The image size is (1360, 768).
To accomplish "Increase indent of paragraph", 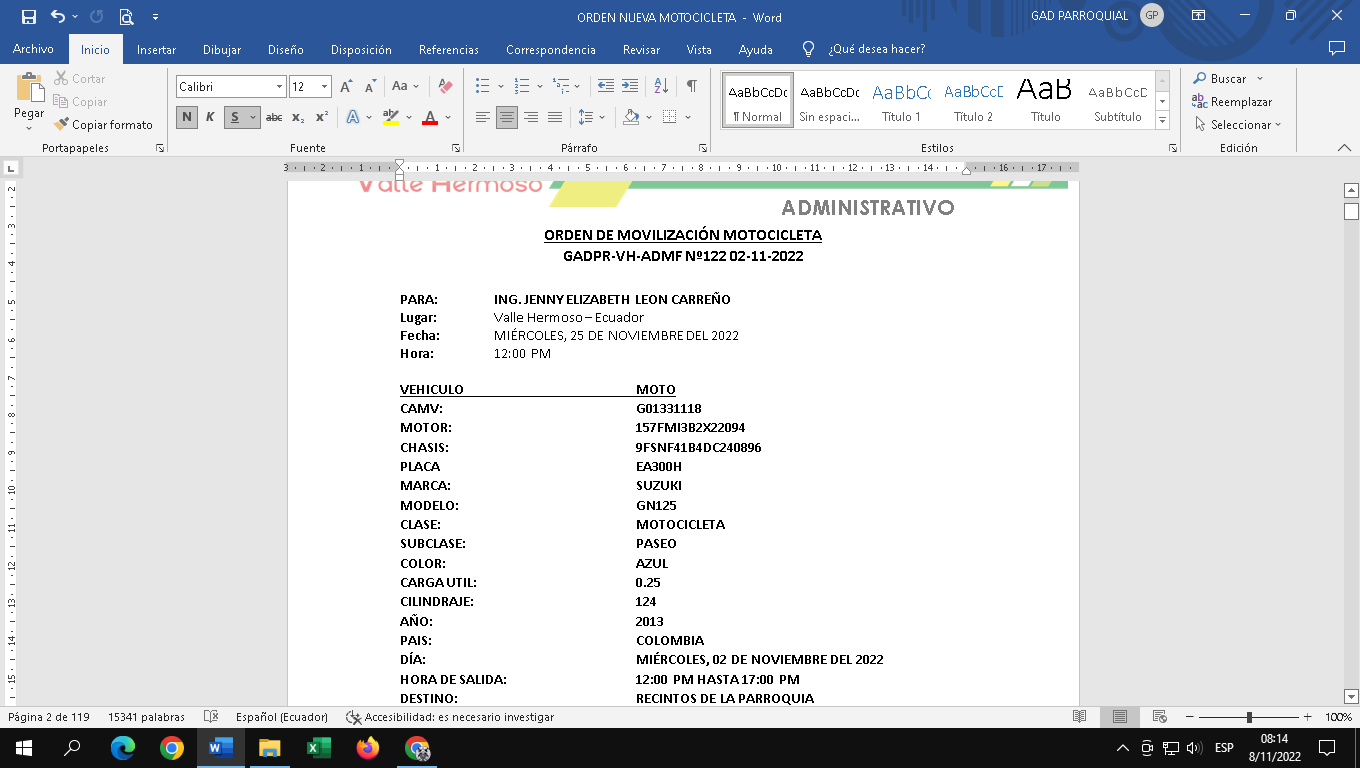I will coord(630,87).
